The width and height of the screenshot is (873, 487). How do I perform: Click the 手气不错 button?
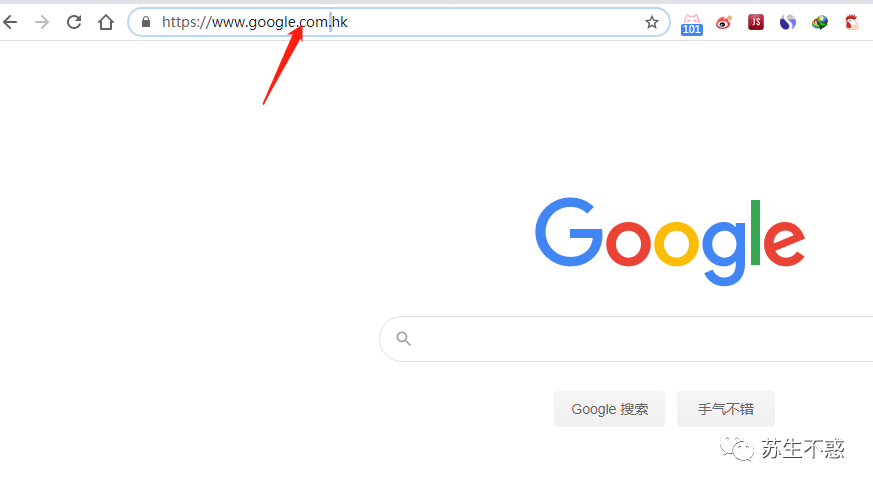click(x=725, y=409)
